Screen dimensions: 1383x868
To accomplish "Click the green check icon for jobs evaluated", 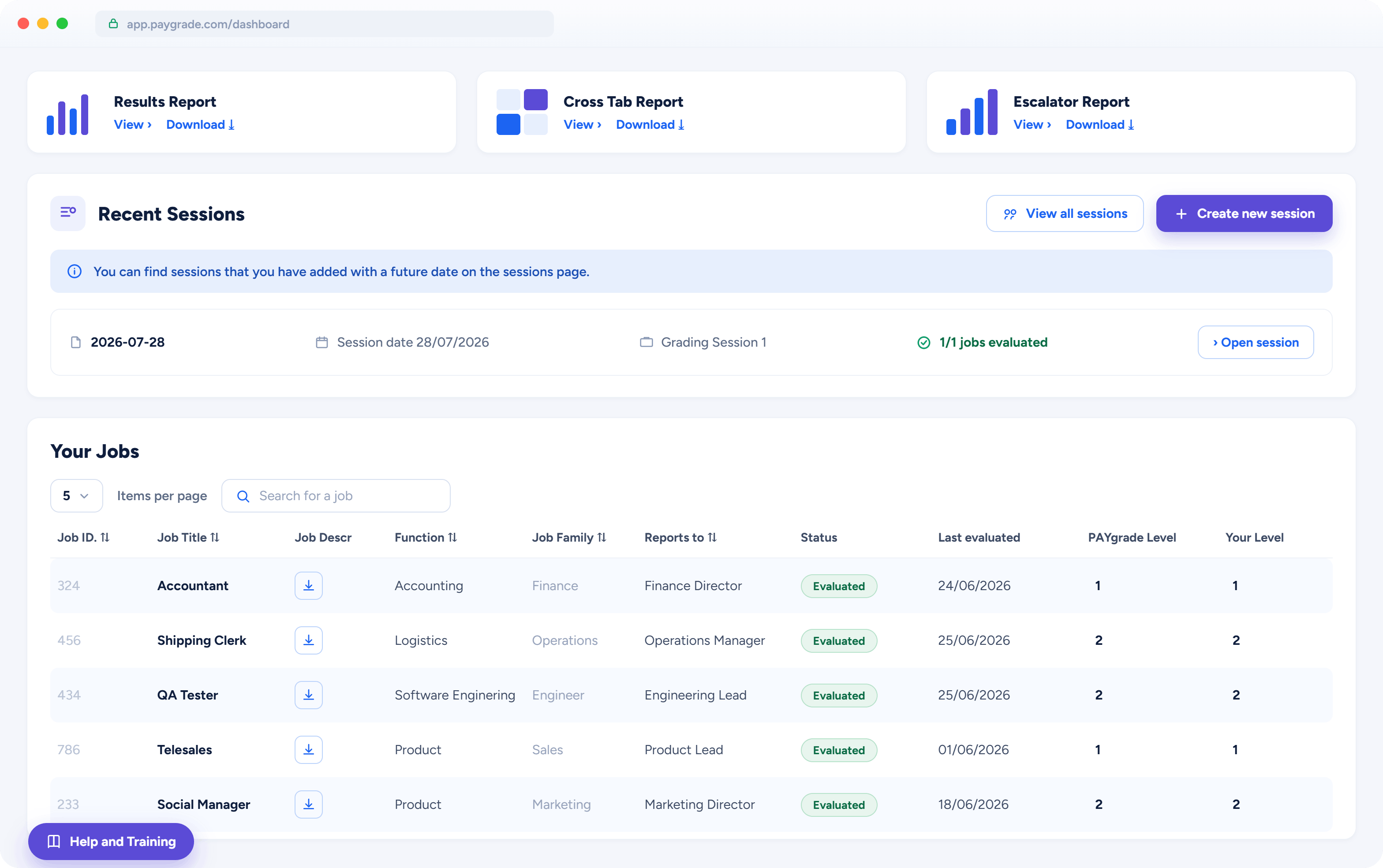I will (924, 342).
